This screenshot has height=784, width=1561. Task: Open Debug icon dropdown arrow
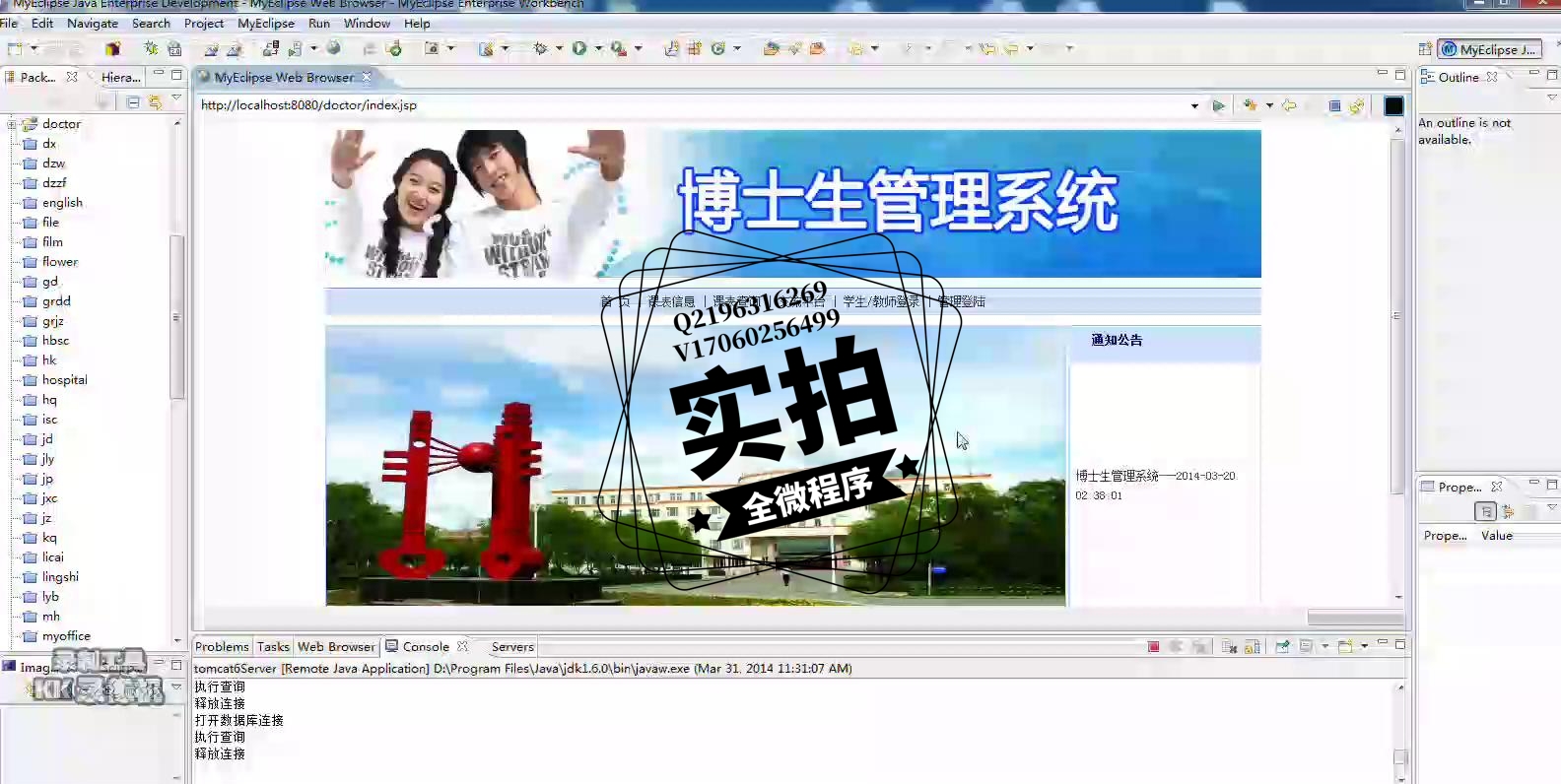[x=559, y=48]
